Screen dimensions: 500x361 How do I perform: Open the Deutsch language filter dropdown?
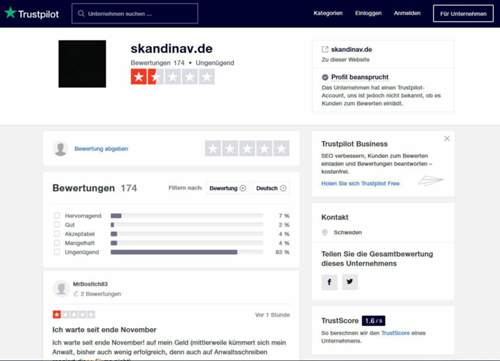click(271, 188)
